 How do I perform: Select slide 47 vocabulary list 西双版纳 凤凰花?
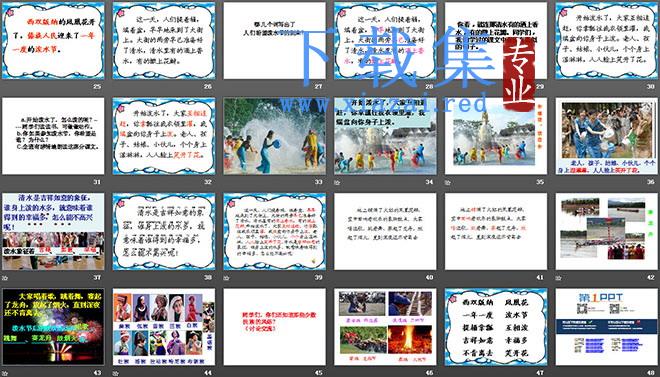click(x=496, y=327)
